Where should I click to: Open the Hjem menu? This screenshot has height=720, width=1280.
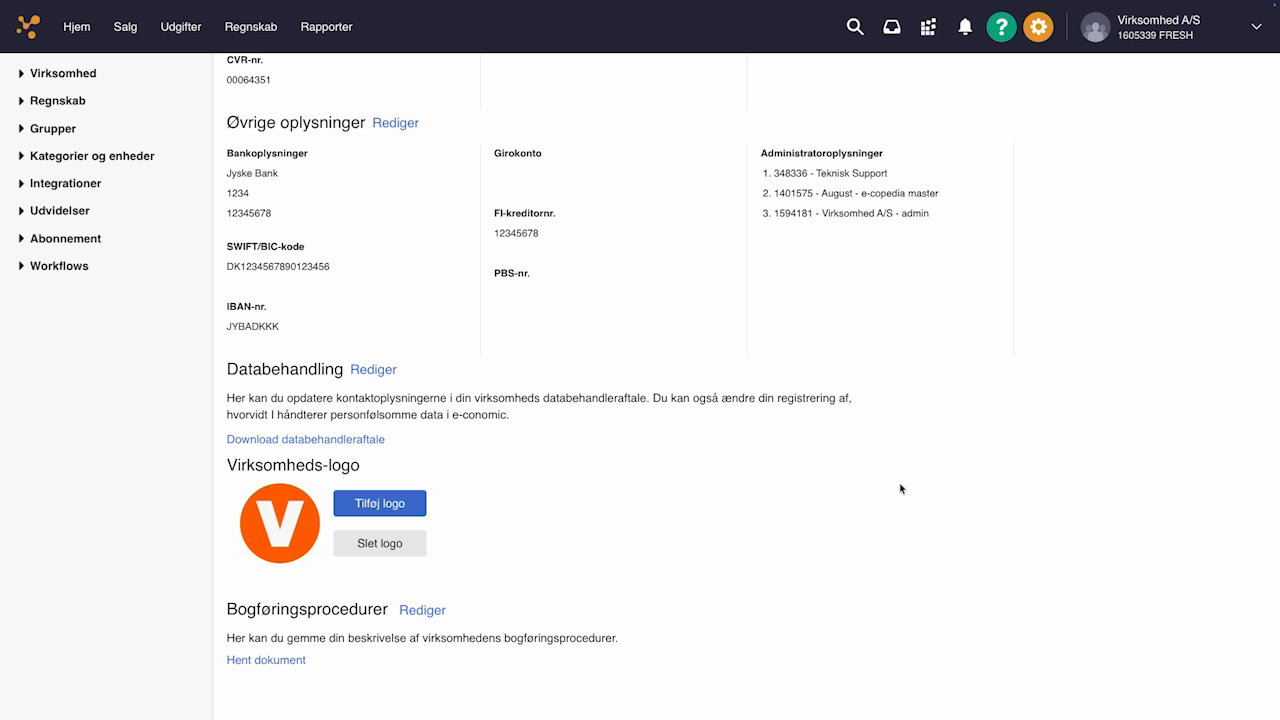coord(77,27)
